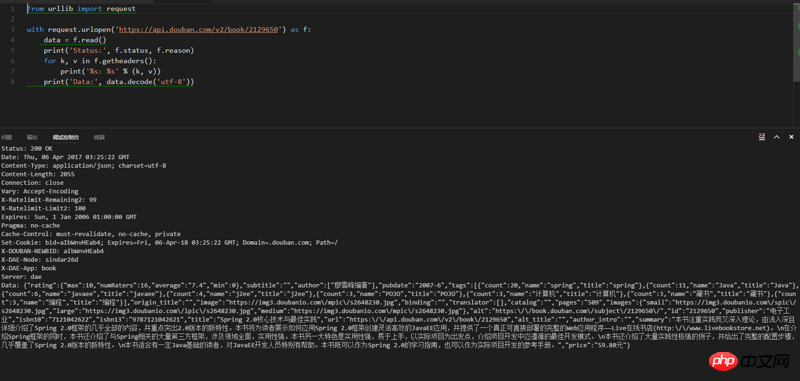Click the 'Status: 200 OK' output line
The image size is (800, 381).
tap(27, 148)
